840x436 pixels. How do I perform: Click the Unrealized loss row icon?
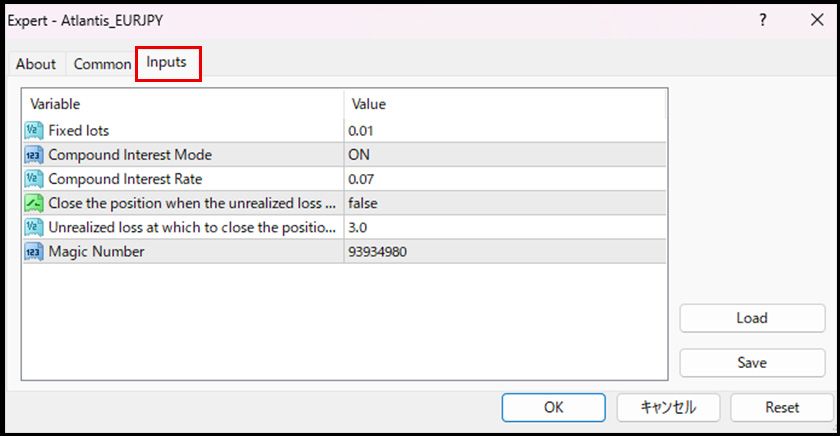[x=33, y=227]
